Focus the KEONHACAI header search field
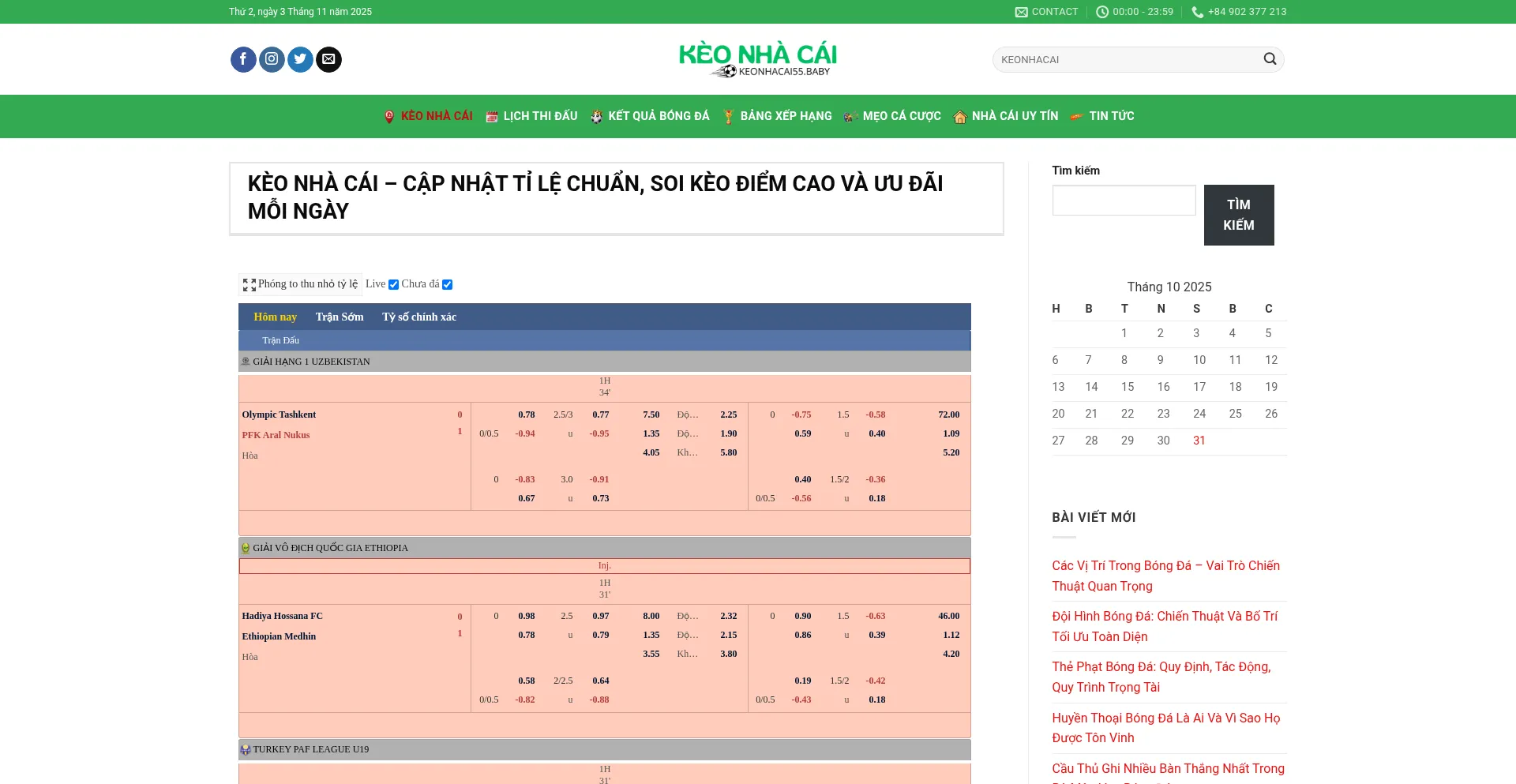Viewport: 1516px width, 784px height. coord(1125,59)
